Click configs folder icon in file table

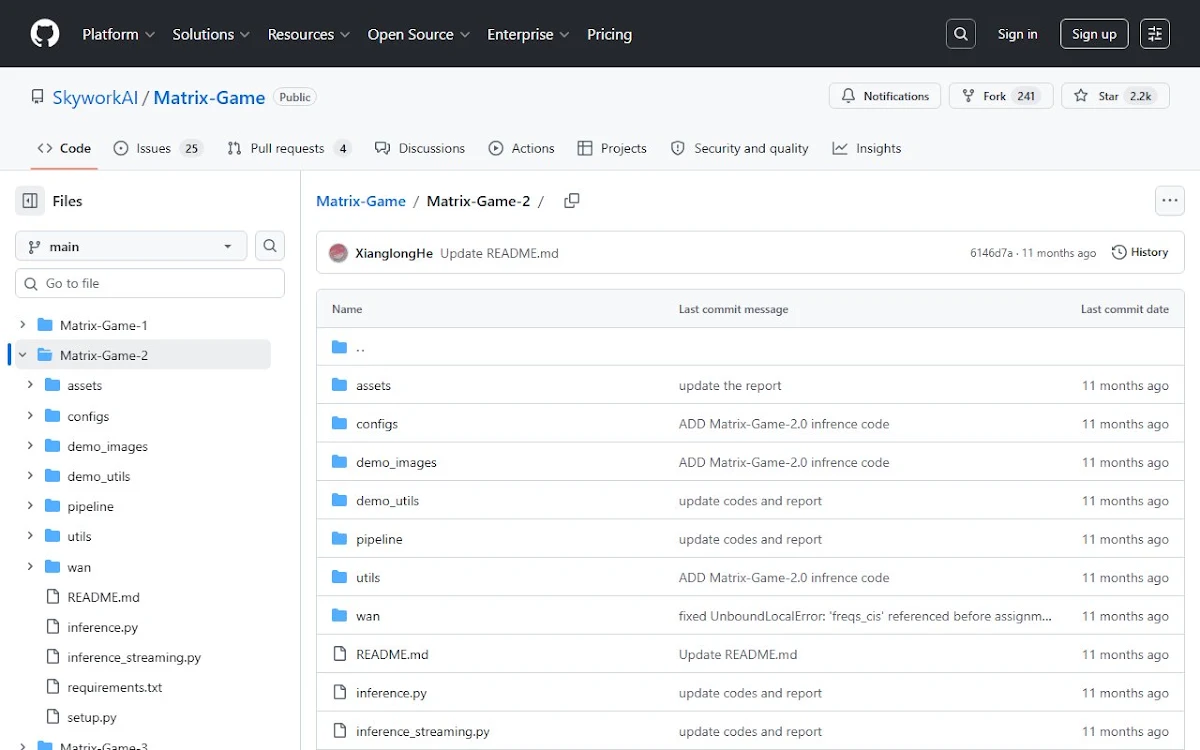click(x=339, y=424)
